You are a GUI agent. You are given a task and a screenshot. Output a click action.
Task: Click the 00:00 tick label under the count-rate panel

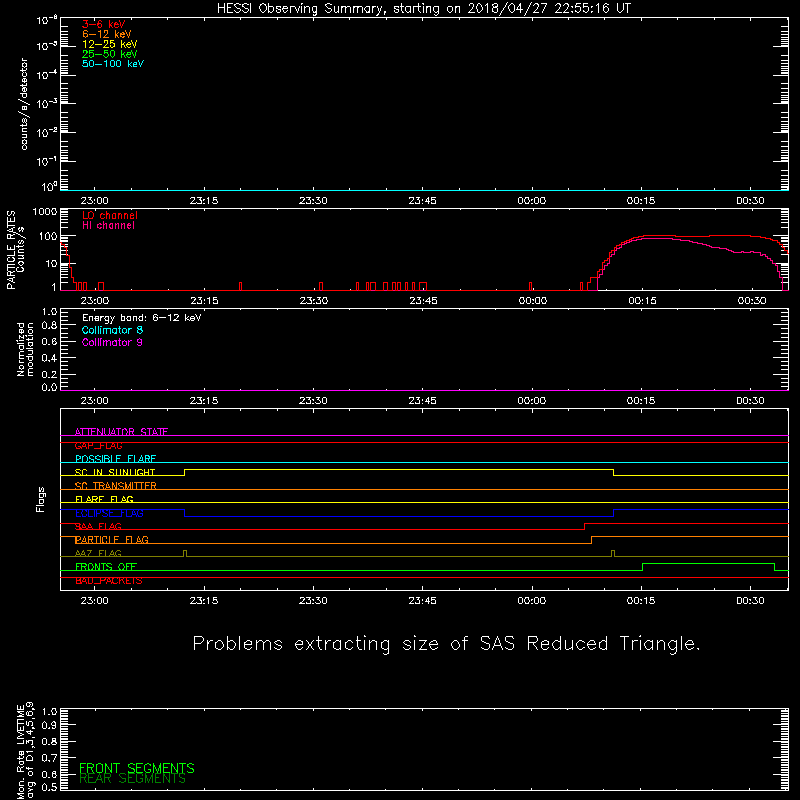pos(532,201)
